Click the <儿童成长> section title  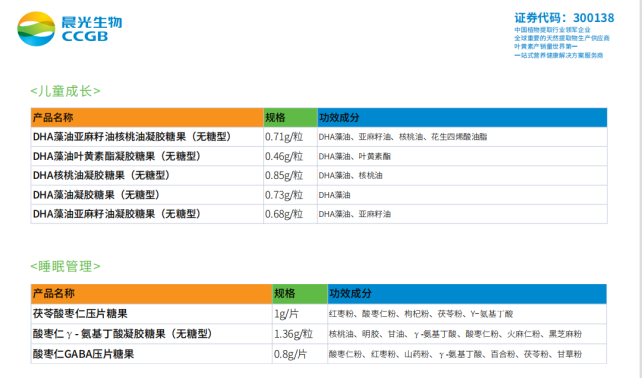66,91
